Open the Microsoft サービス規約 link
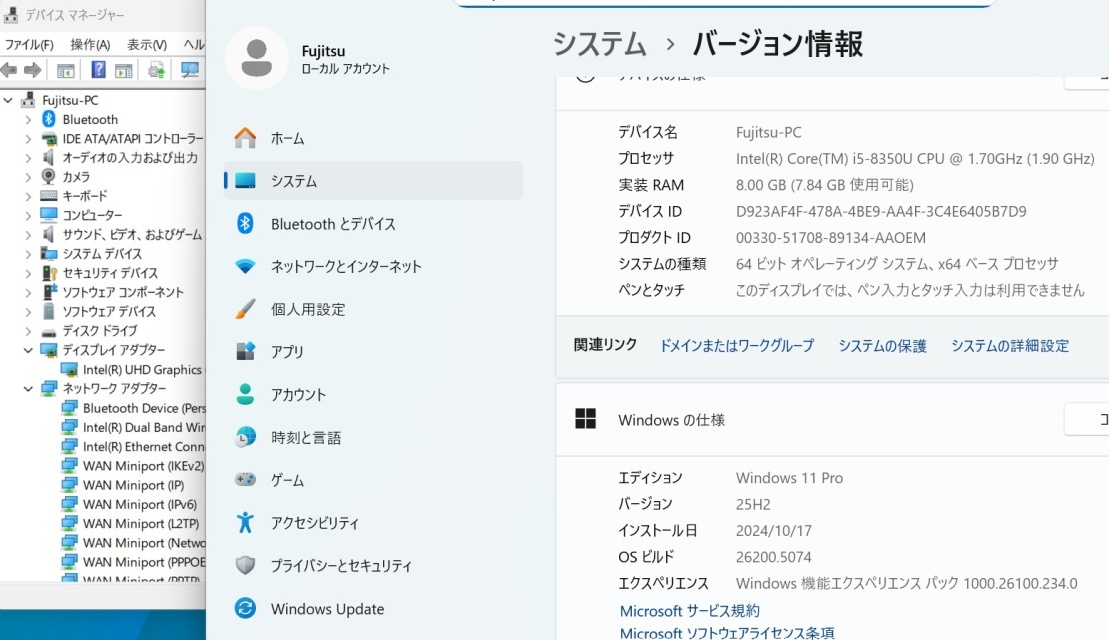The width and height of the screenshot is (1109, 640). [x=689, y=611]
